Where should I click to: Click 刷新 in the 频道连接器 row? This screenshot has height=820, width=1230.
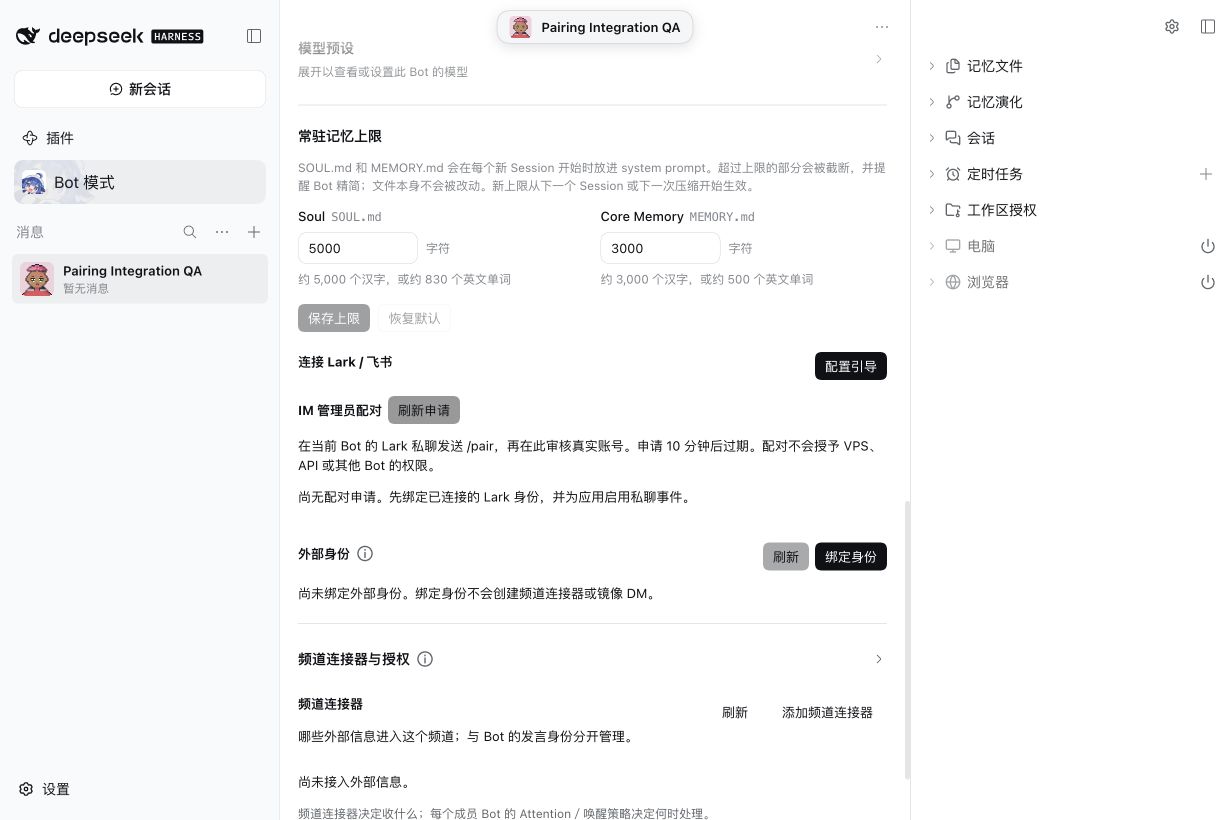(x=735, y=713)
